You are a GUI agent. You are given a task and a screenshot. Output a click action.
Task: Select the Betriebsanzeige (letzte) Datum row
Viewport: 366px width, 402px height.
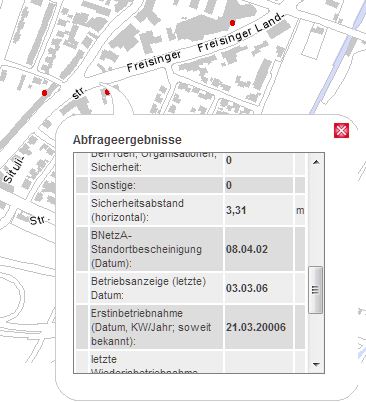[x=190, y=288]
